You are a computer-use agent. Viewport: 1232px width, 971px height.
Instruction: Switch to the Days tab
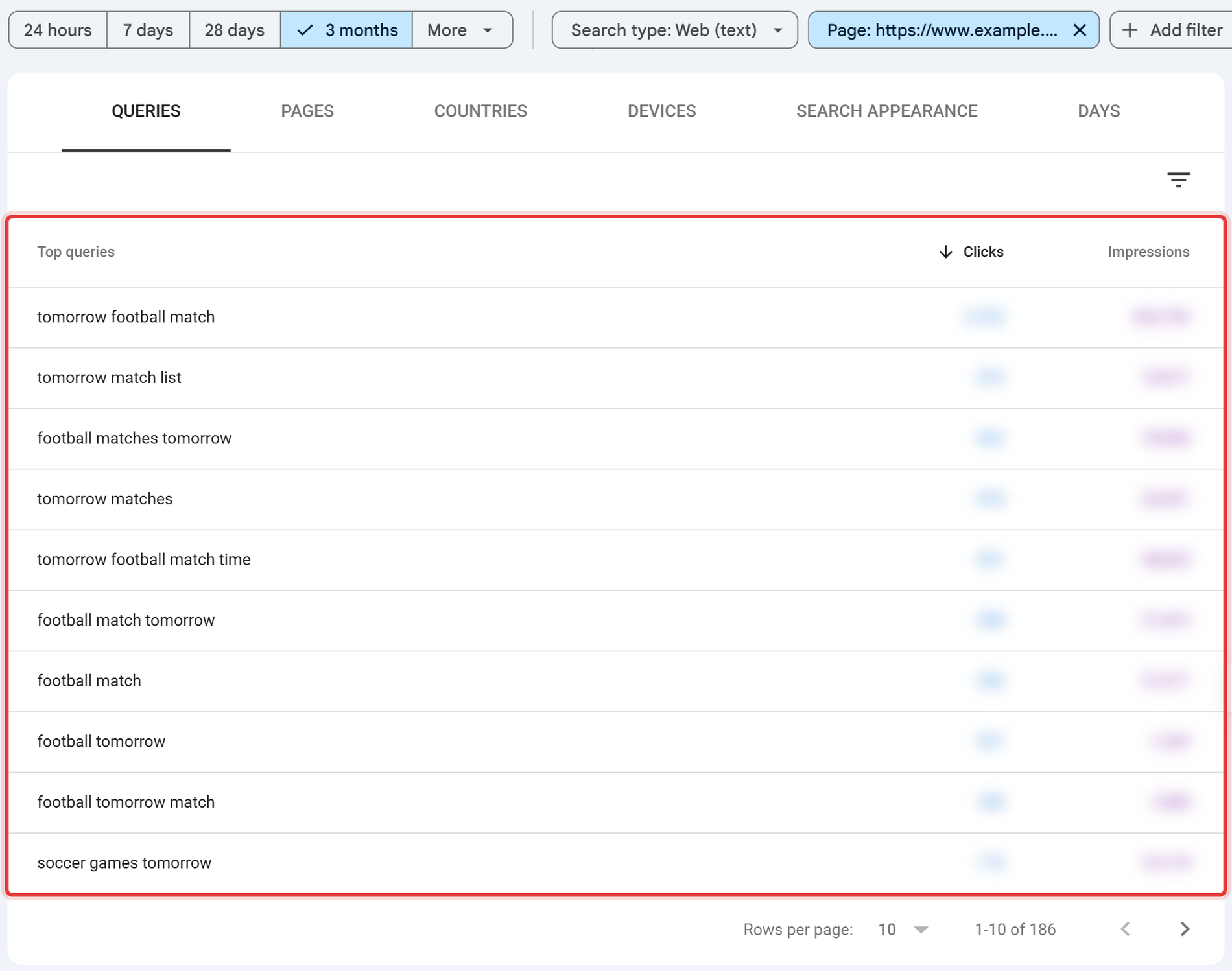[x=1098, y=111]
